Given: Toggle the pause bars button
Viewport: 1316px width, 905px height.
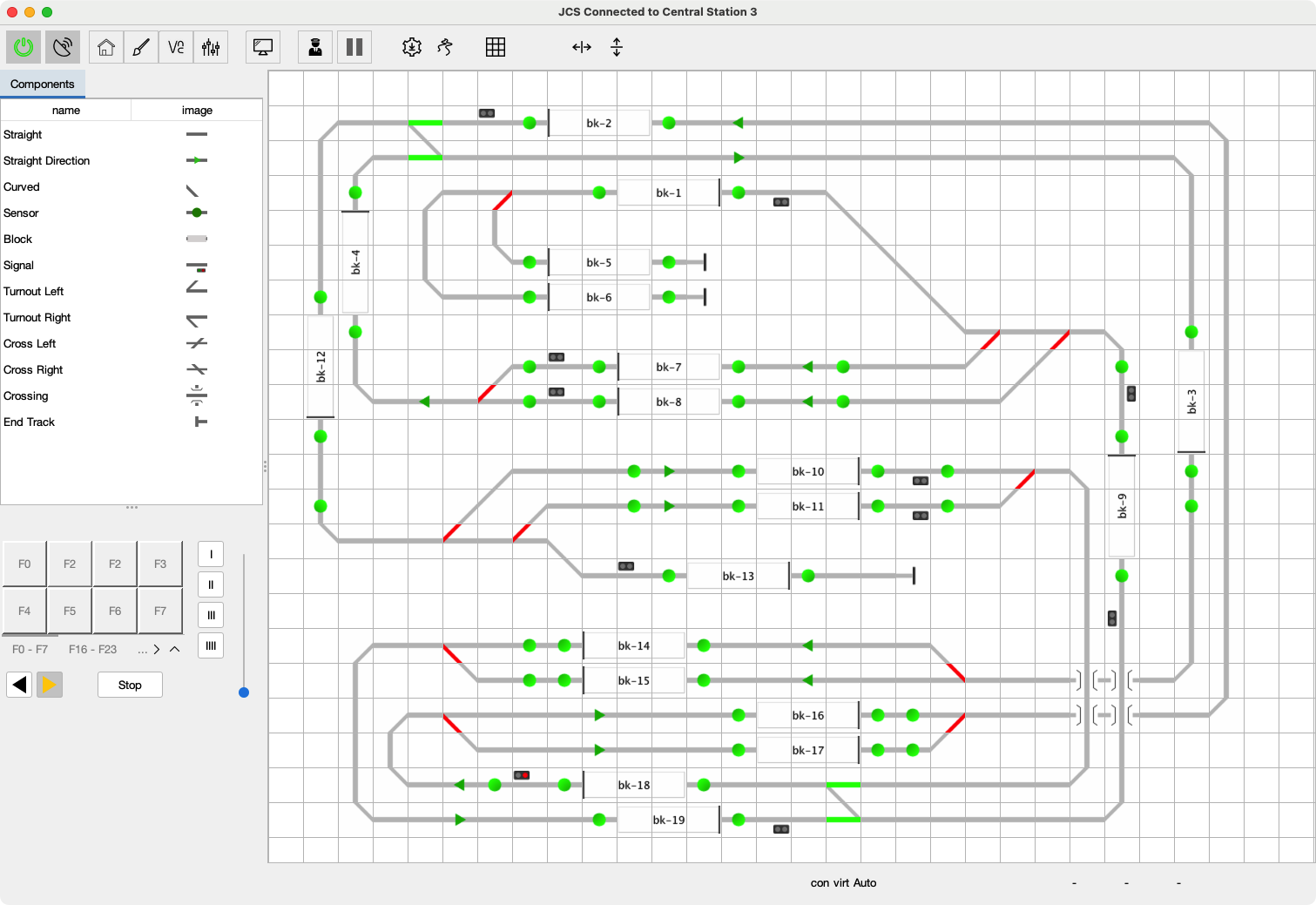Looking at the screenshot, I should 354,47.
